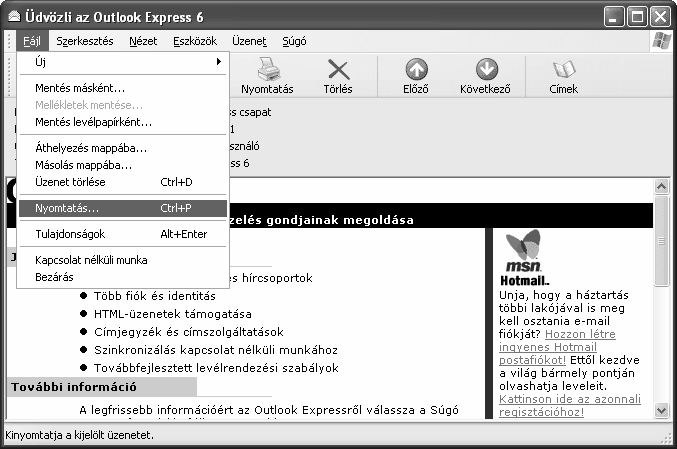677x449 pixels.
Task: Click the vertical scrollbar thumb
Action: click(661, 240)
